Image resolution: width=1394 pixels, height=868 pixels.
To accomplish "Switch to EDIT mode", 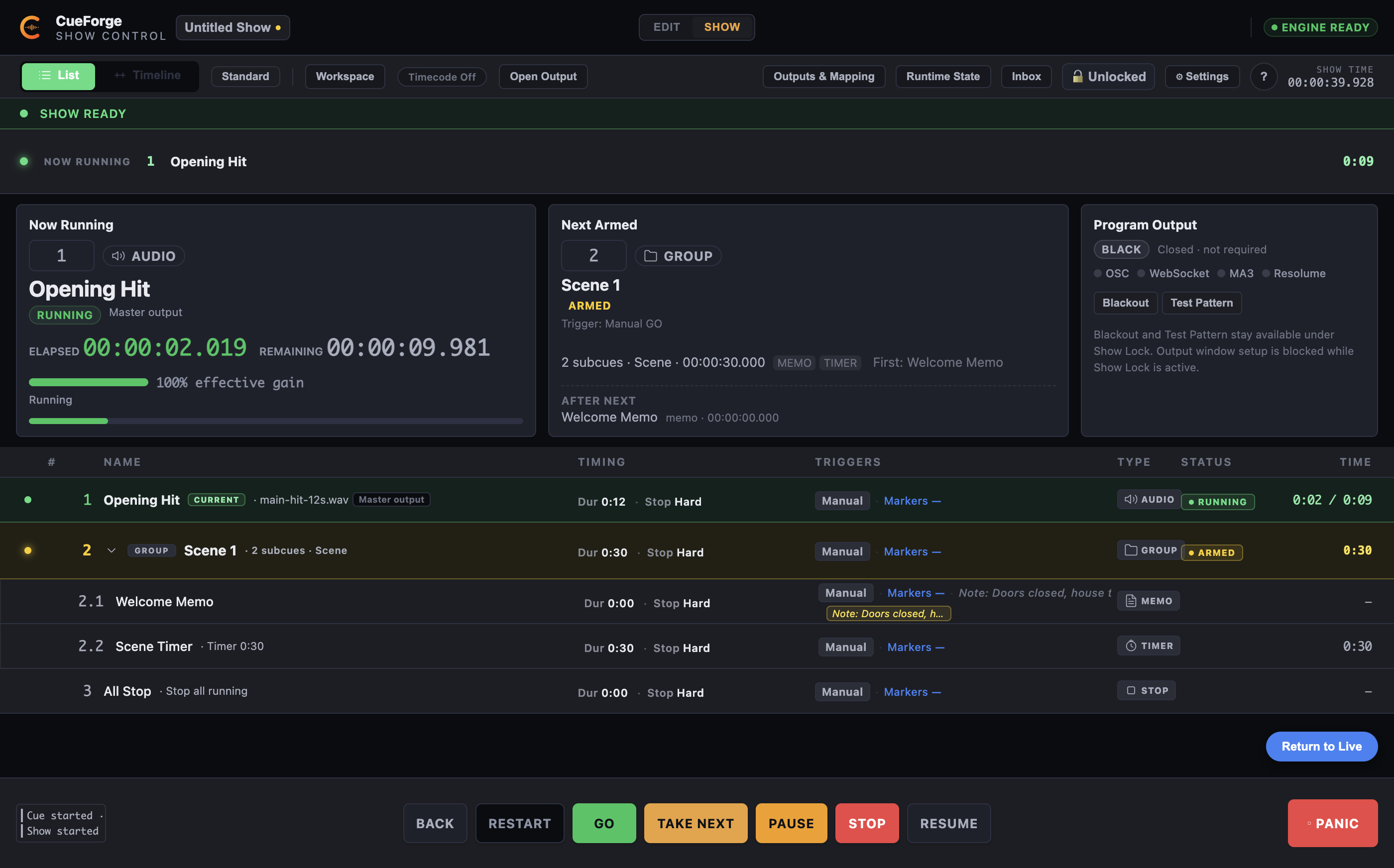I will tap(667, 27).
